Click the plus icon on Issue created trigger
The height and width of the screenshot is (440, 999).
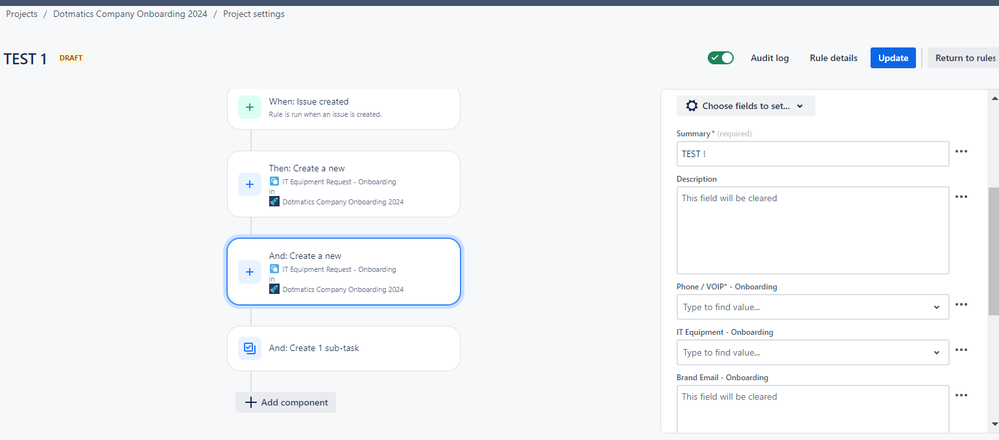[249, 107]
